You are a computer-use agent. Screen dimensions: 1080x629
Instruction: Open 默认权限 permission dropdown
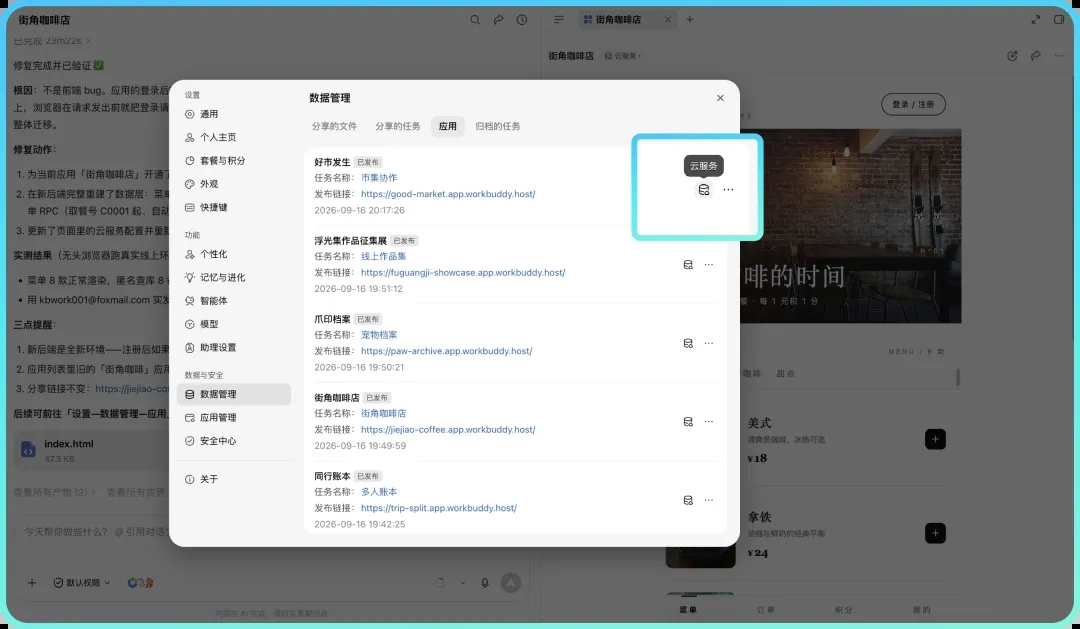[82, 583]
